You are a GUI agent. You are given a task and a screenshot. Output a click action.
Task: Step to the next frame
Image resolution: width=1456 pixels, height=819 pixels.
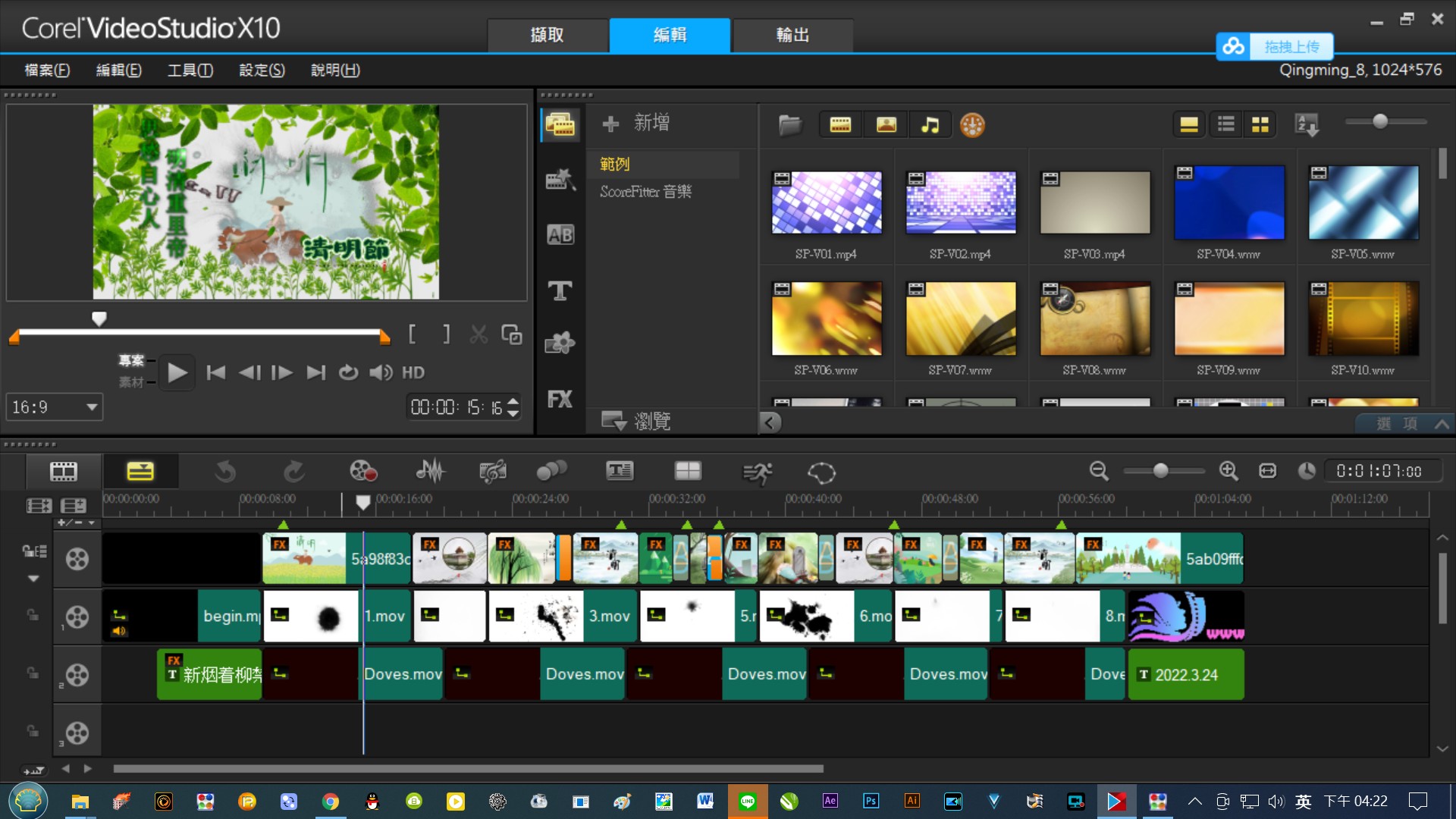click(x=282, y=372)
